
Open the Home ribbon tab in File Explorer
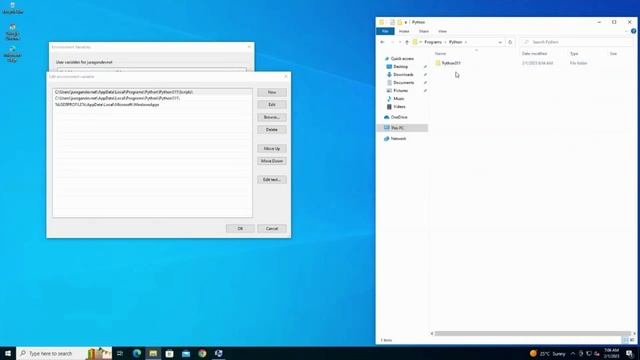tap(404, 31)
